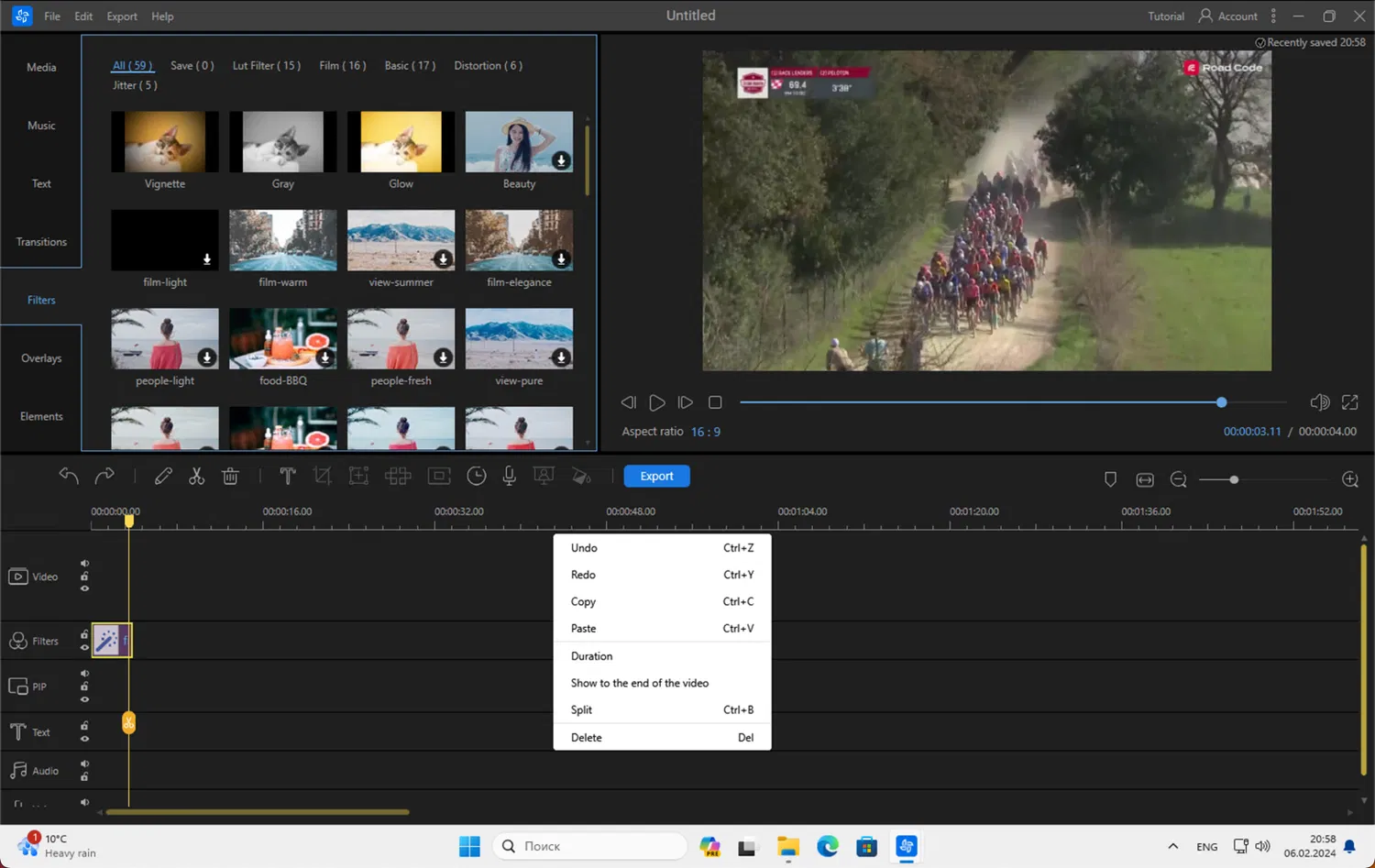Click the zoom-in magnifier on timeline
Viewport: 1375px width, 868px height.
(1349, 479)
